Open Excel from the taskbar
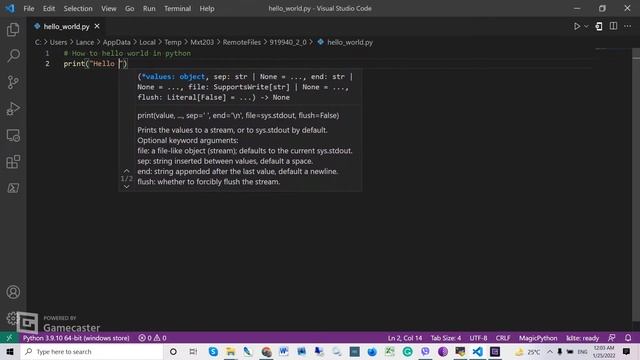This screenshot has height=360, width=640. [x=390, y=351]
